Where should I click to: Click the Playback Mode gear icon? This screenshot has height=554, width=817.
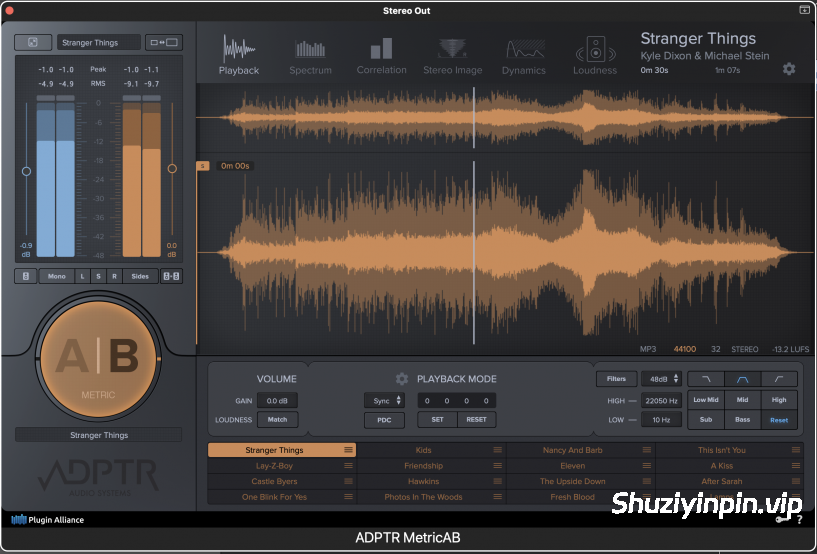pos(401,379)
